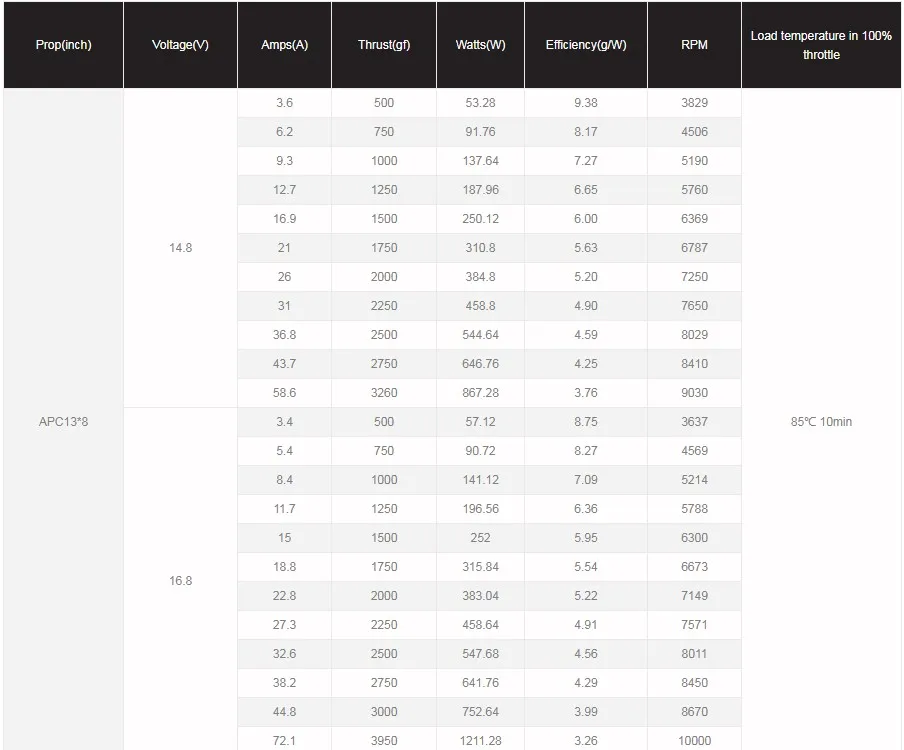Click the Load temperature in 100% throttle header
Image resolution: width=904 pixels, height=750 pixels.
821,45
